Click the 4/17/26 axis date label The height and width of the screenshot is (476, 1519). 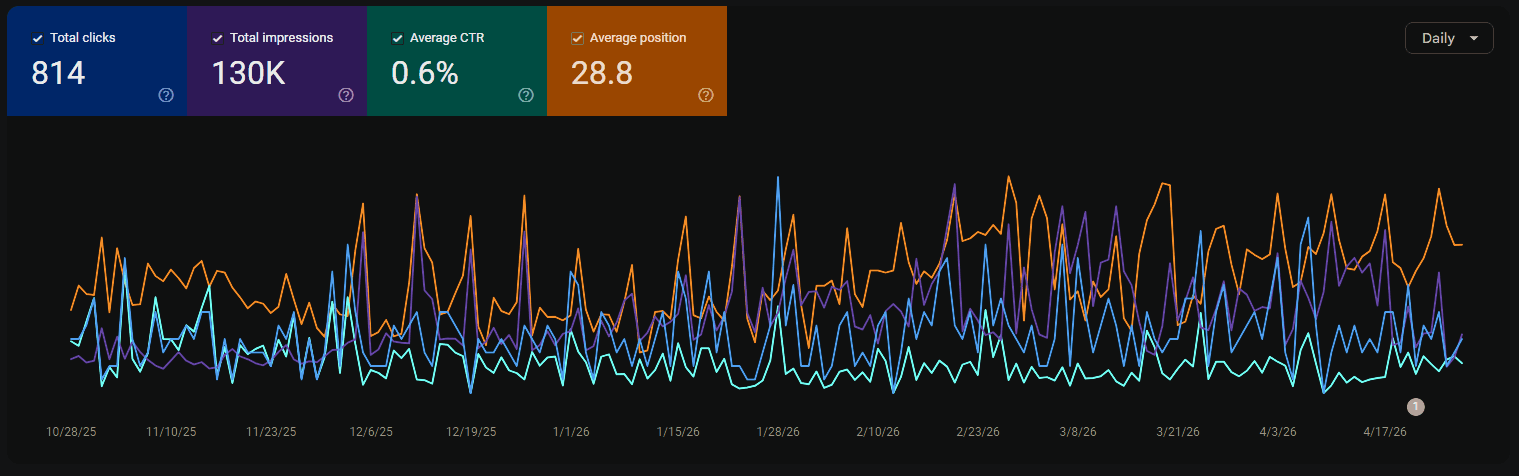(1385, 432)
